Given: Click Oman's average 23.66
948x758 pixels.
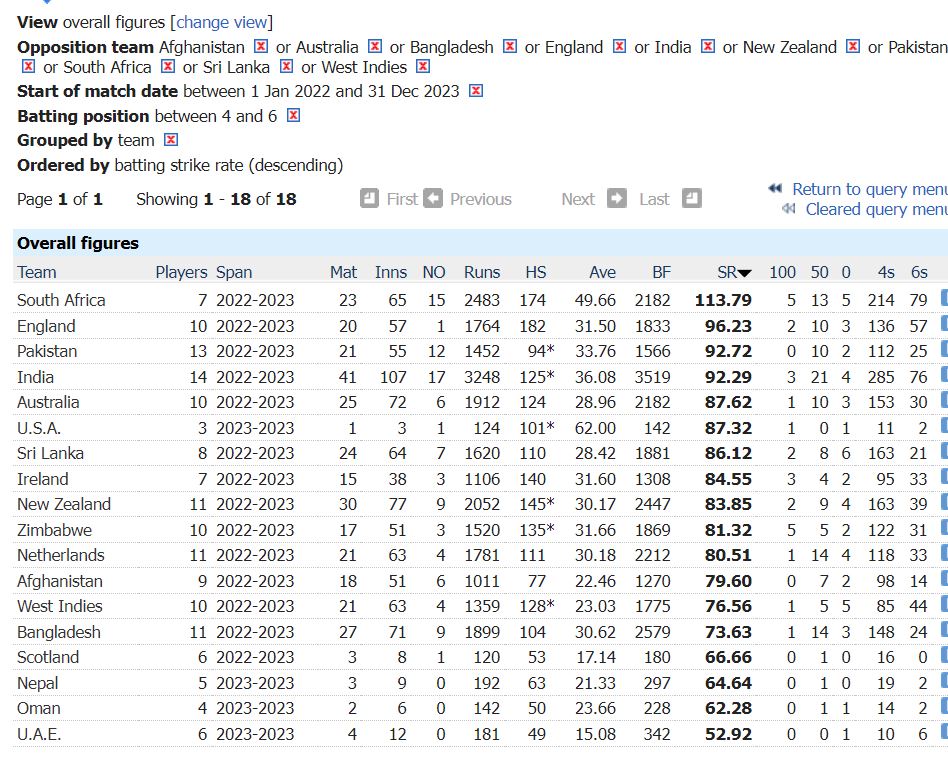Looking at the screenshot, I should (x=595, y=708).
